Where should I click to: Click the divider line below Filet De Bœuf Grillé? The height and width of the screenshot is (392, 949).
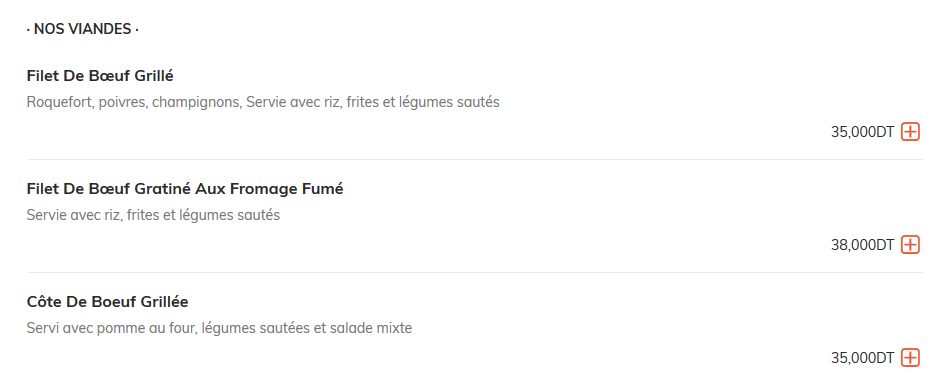click(474, 160)
